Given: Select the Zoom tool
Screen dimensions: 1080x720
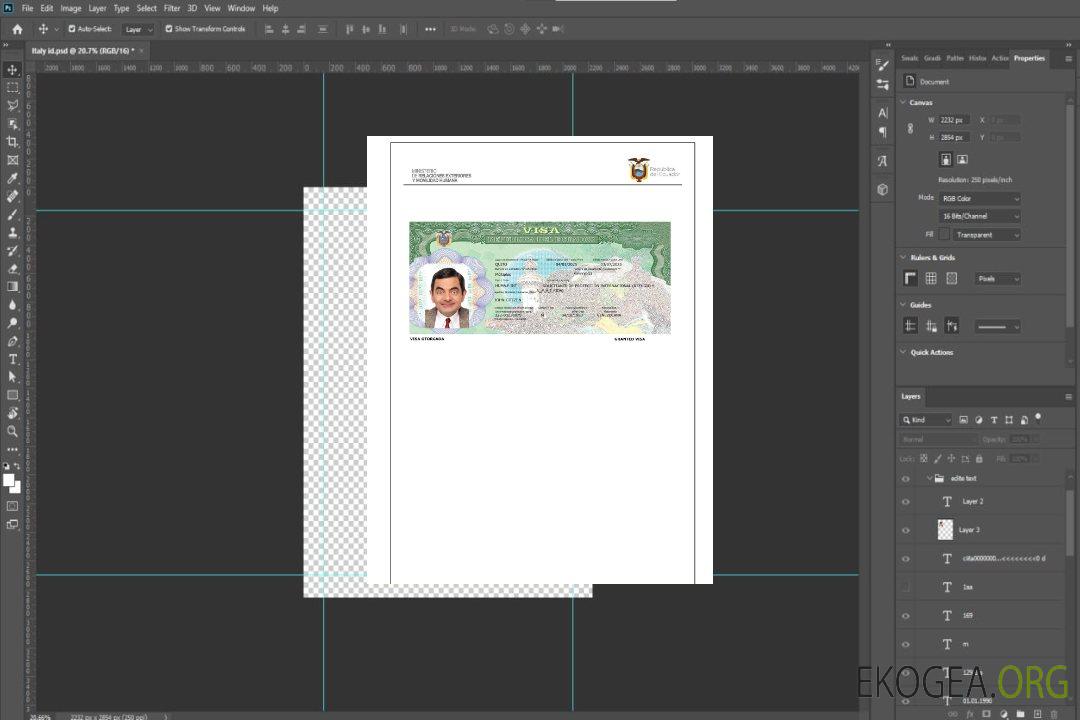Looking at the screenshot, I should coord(12,431).
